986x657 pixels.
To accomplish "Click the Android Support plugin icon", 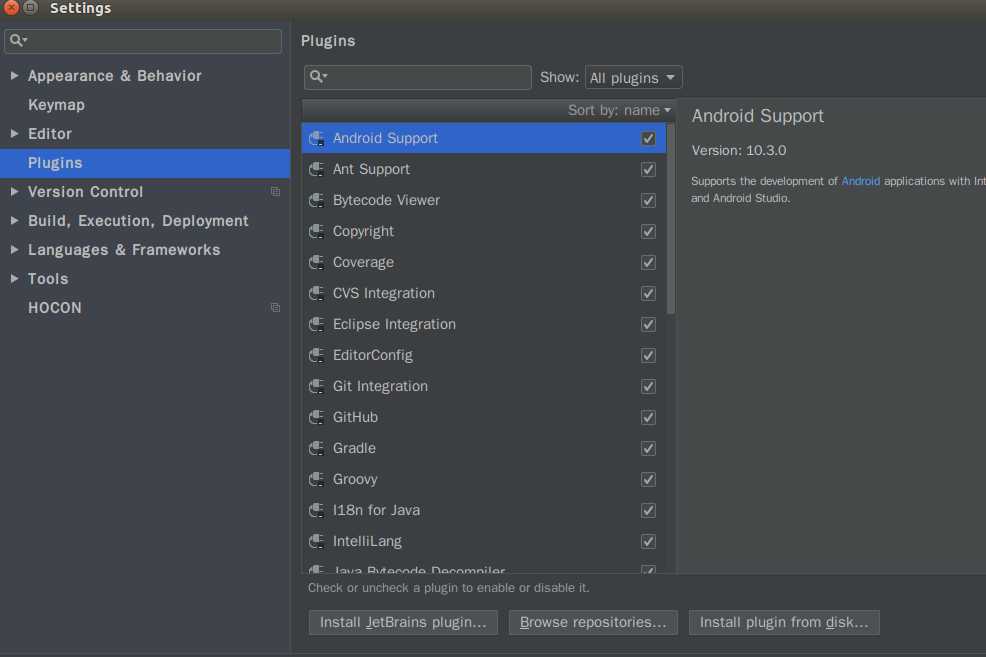I will point(317,138).
